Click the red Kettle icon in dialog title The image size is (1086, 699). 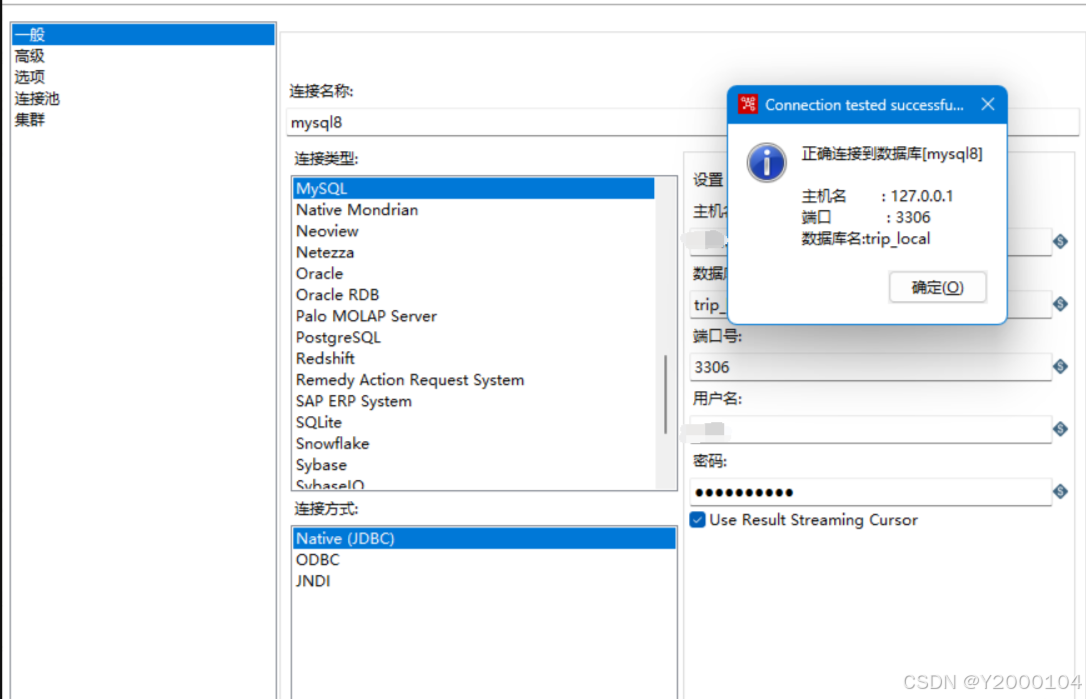[747, 105]
